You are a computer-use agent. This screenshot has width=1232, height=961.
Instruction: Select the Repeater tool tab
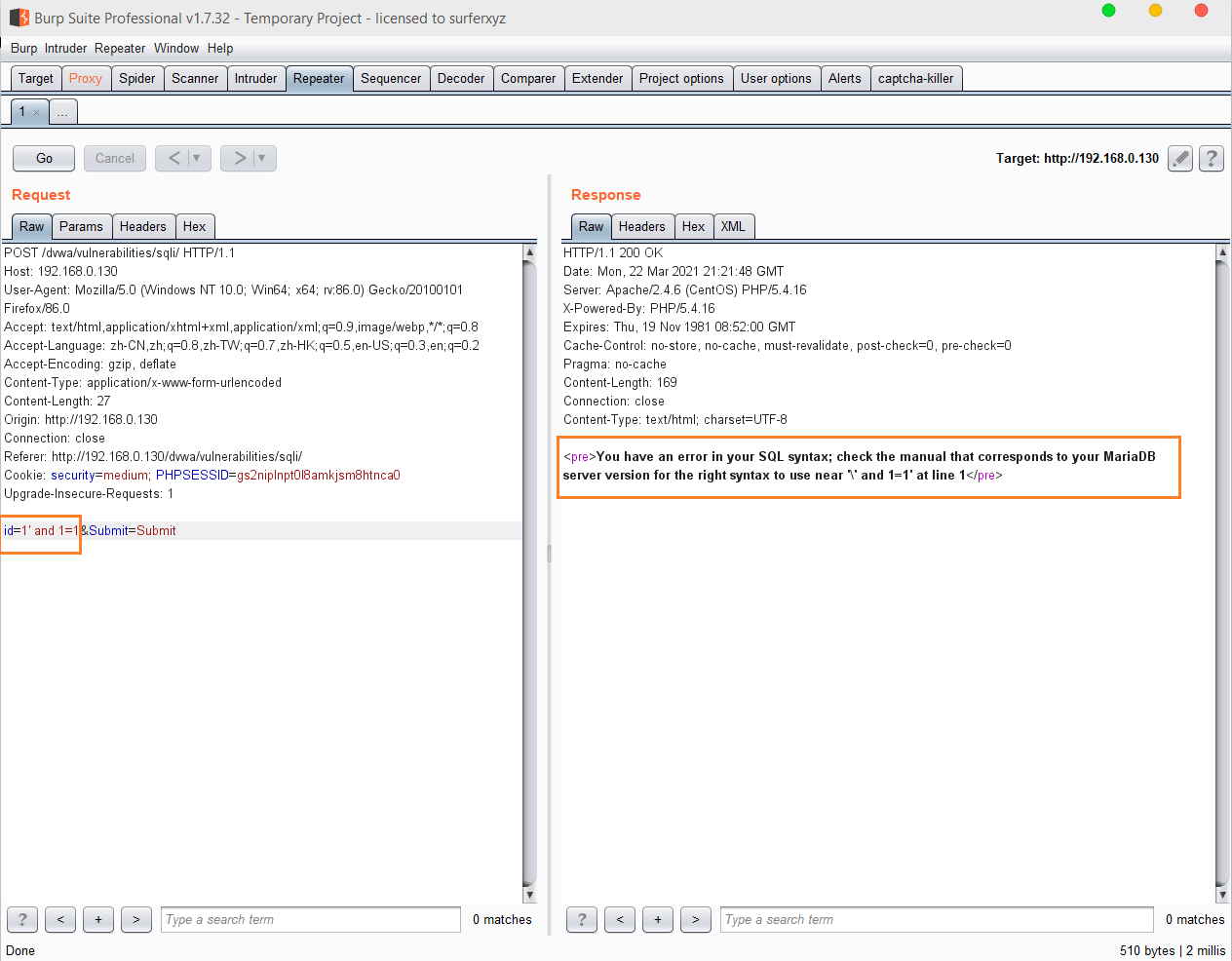tap(319, 78)
